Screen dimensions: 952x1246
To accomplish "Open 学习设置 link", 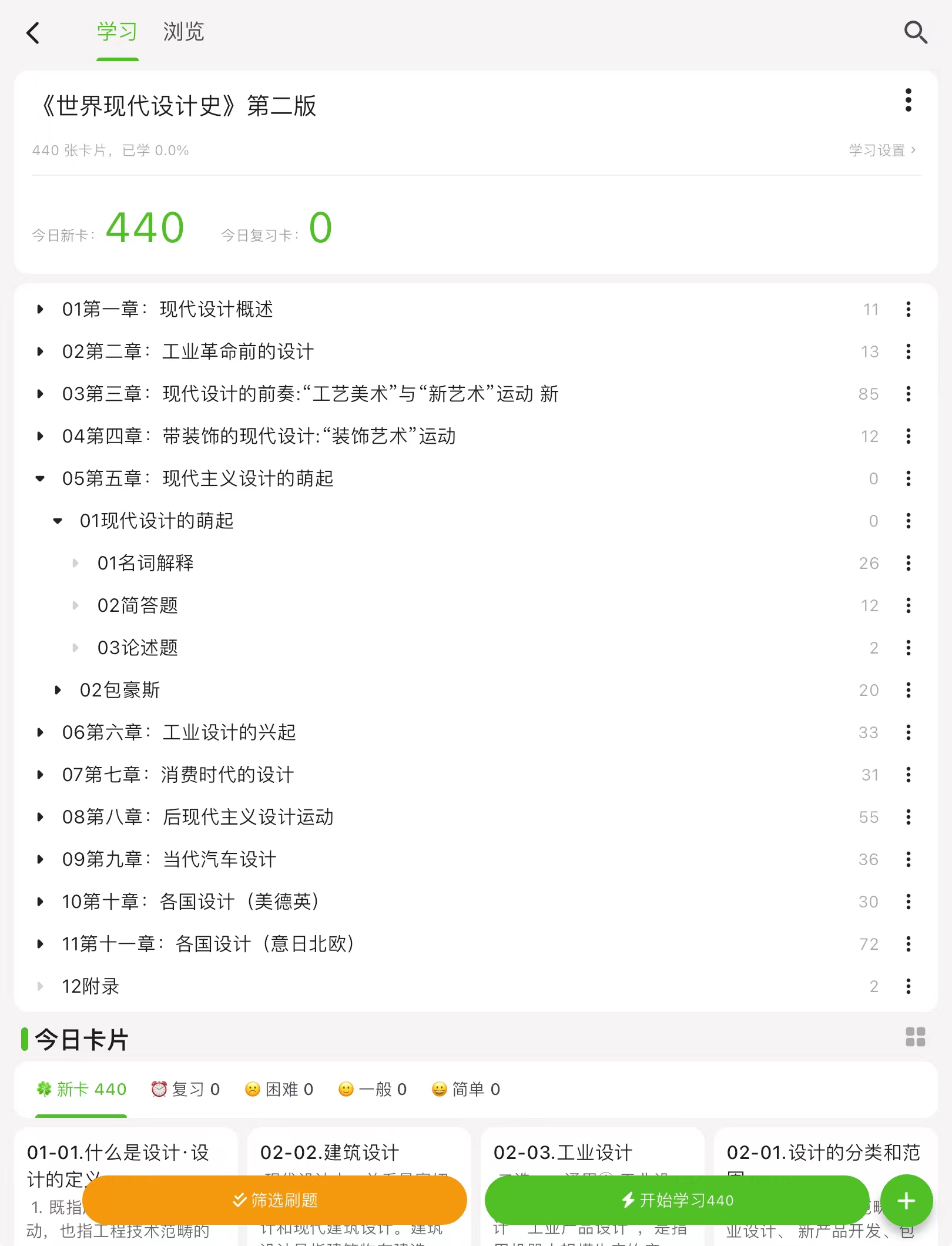I will tap(882, 150).
